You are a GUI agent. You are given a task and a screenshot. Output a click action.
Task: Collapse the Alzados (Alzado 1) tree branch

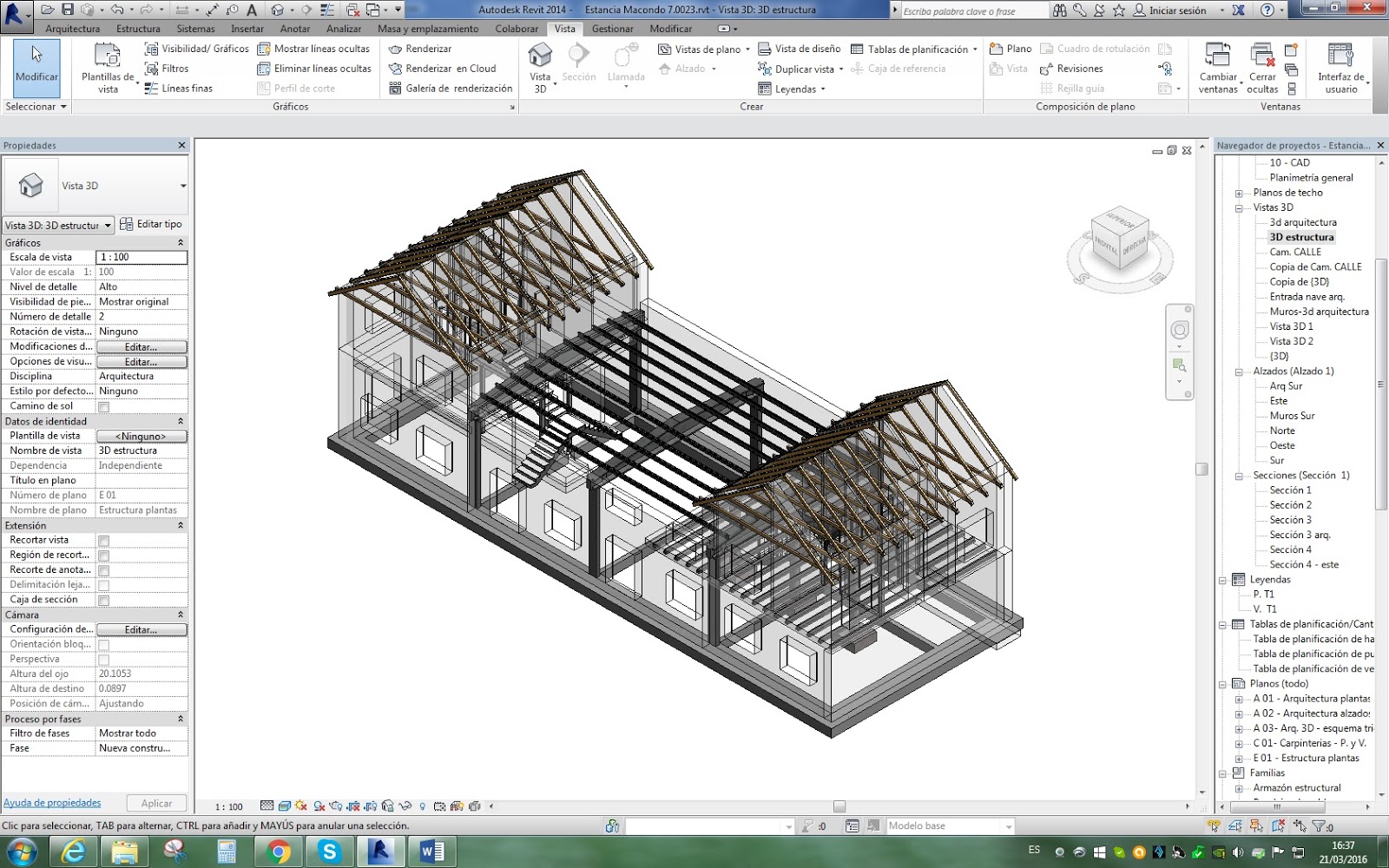(x=1240, y=371)
